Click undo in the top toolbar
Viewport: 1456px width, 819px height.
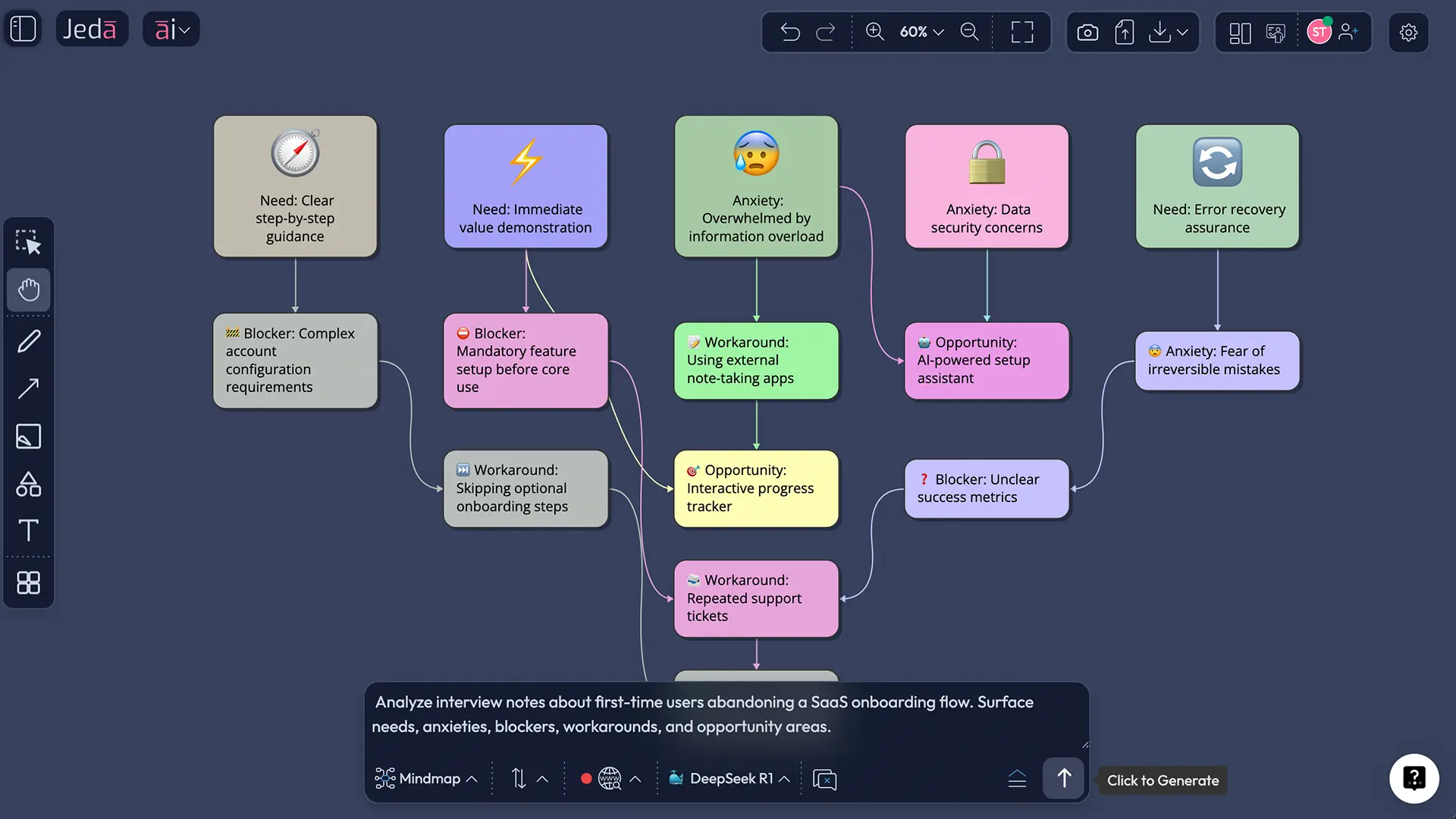[x=790, y=32]
